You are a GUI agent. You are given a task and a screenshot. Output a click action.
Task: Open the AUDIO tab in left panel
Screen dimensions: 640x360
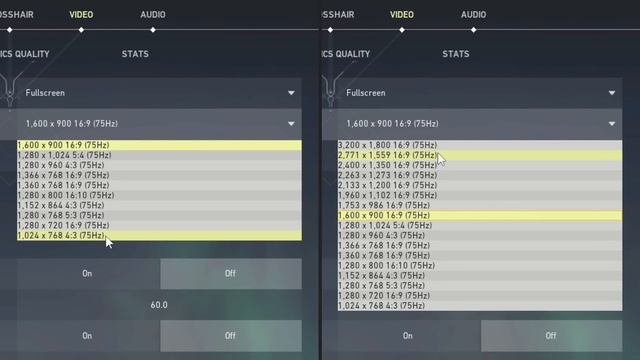(x=153, y=15)
